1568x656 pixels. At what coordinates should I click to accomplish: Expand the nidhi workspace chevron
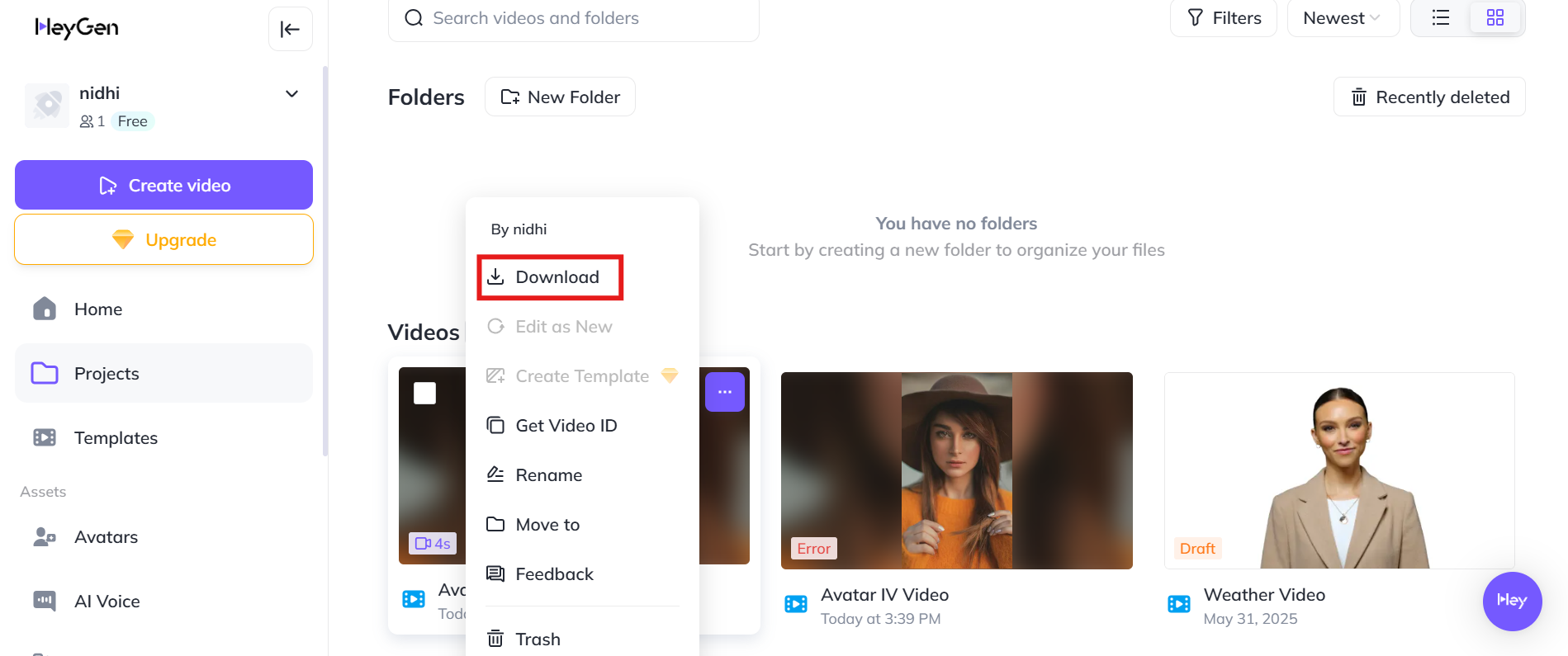point(291,93)
